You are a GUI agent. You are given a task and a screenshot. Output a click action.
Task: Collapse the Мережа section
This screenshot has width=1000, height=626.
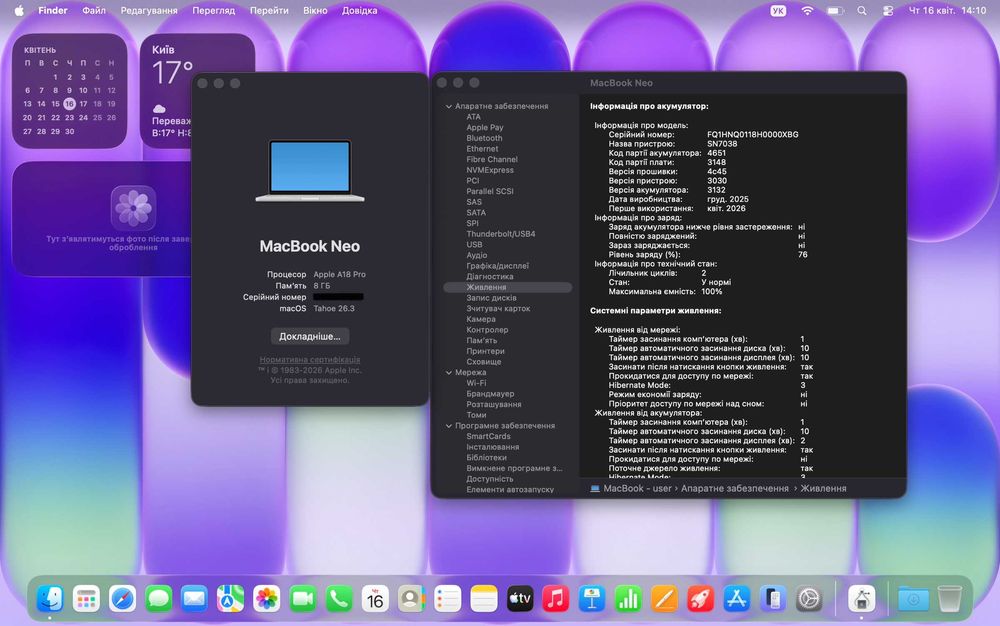tap(448, 372)
